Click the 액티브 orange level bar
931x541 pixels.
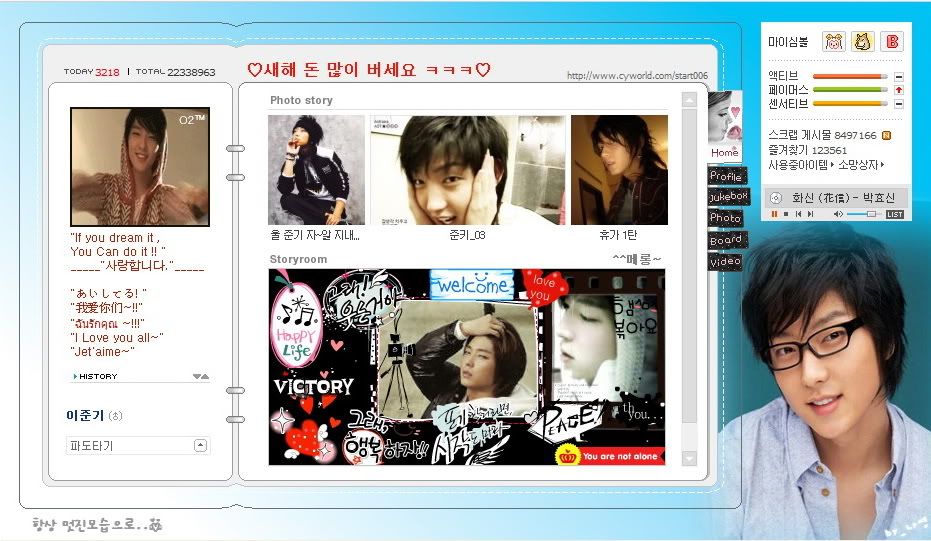click(x=850, y=76)
